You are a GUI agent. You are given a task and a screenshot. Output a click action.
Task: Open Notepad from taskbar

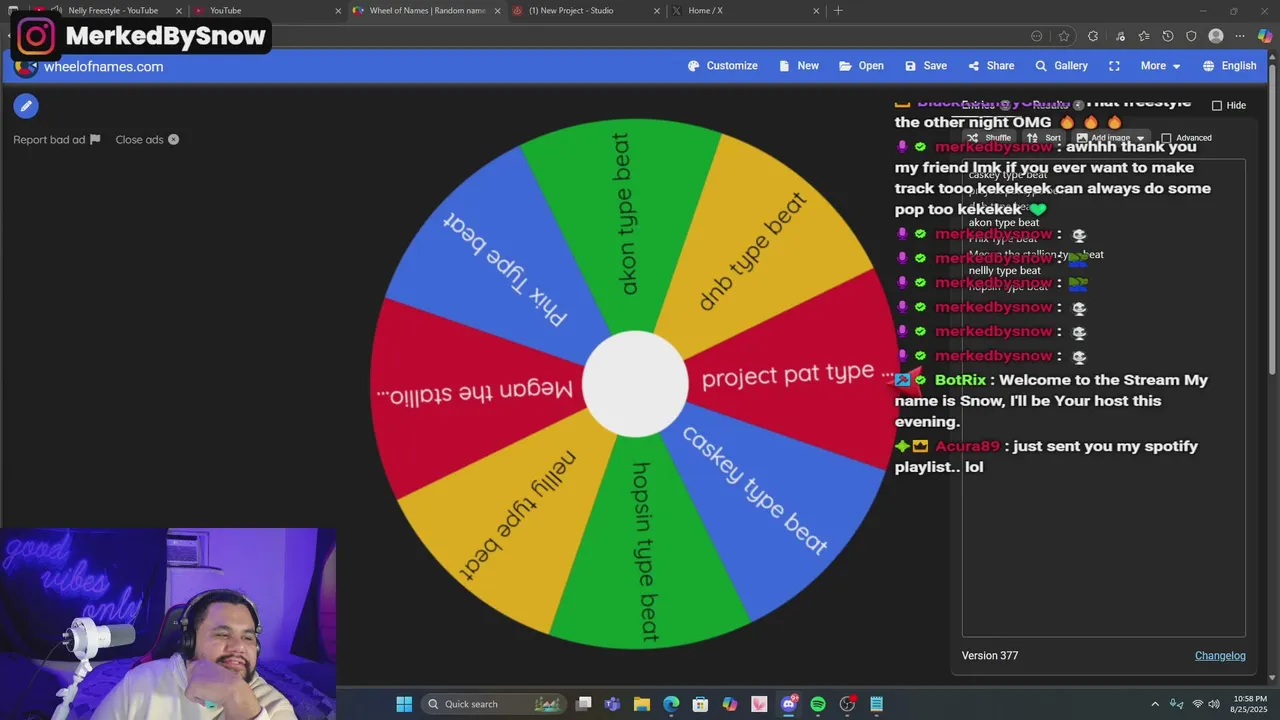877,704
